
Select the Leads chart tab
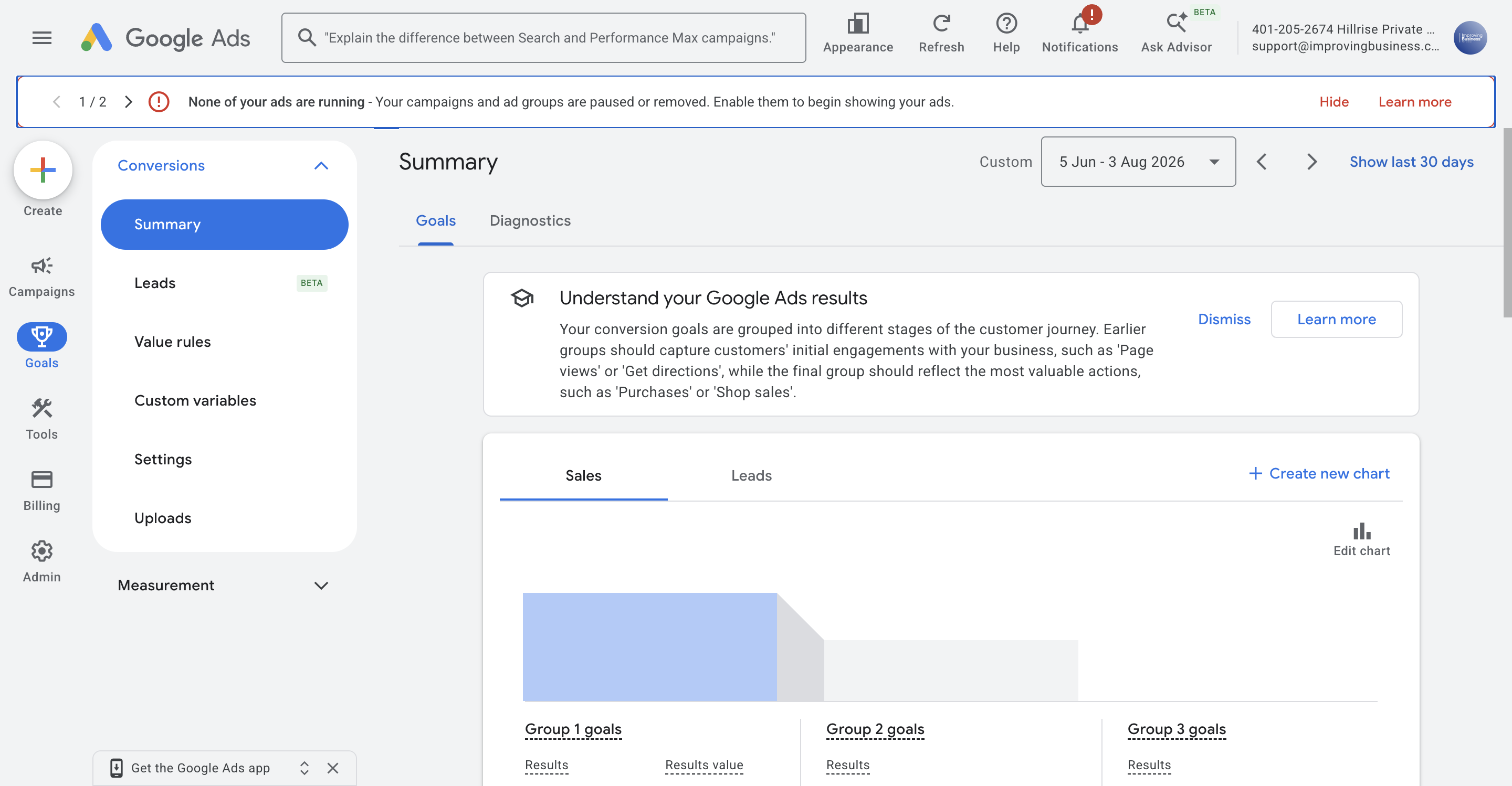point(751,475)
